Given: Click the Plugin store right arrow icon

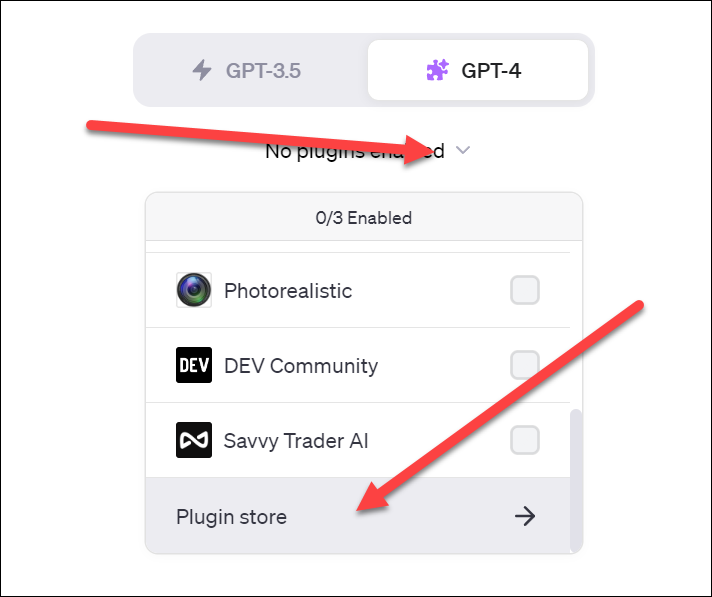Looking at the screenshot, I should (525, 516).
